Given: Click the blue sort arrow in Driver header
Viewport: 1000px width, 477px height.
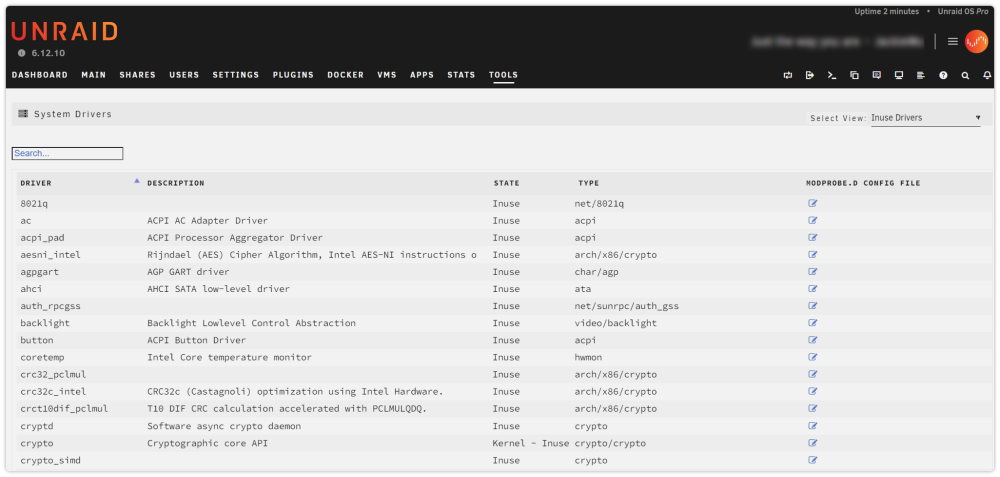Looking at the screenshot, I should (136, 181).
